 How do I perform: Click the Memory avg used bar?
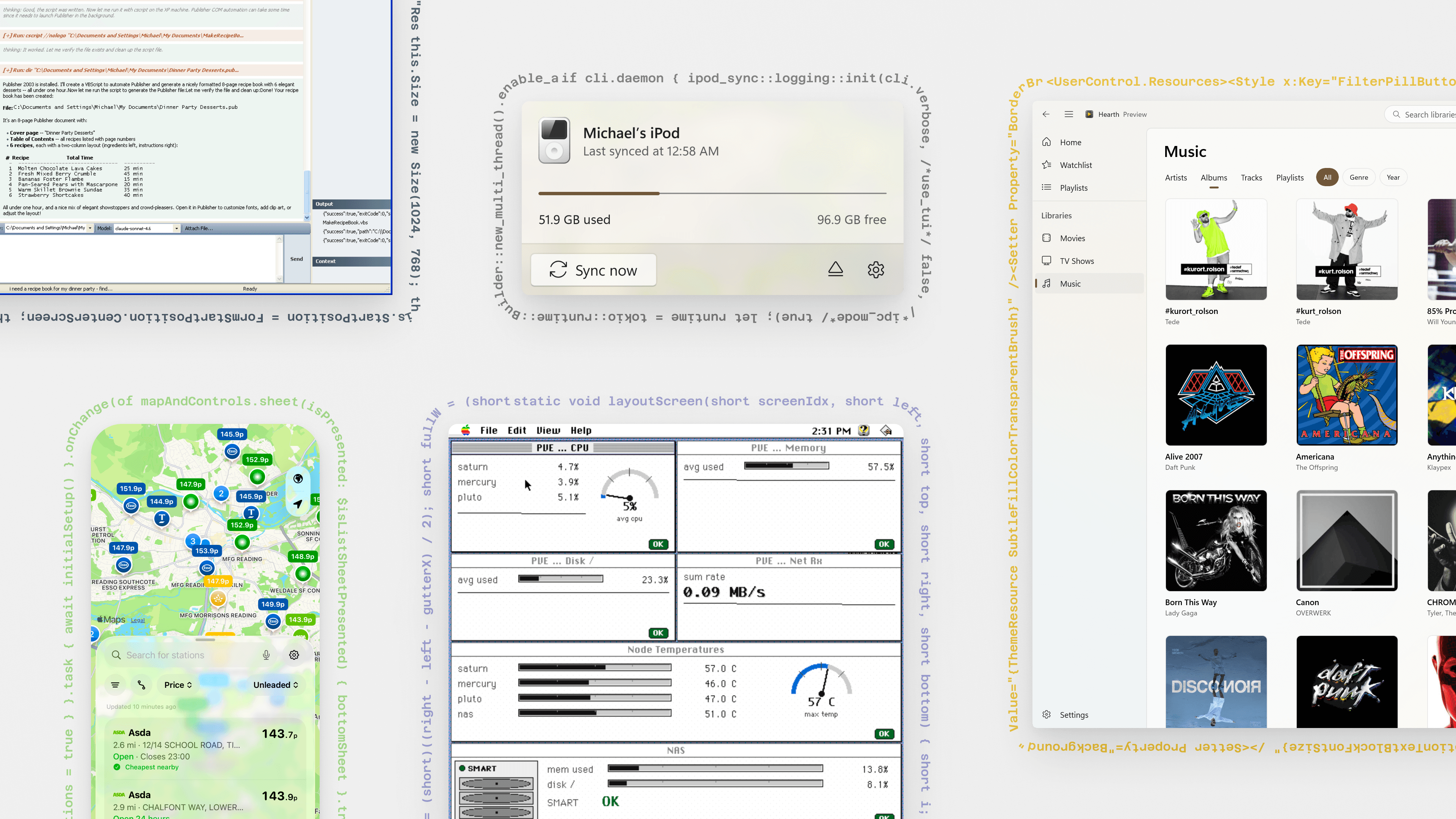click(787, 466)
